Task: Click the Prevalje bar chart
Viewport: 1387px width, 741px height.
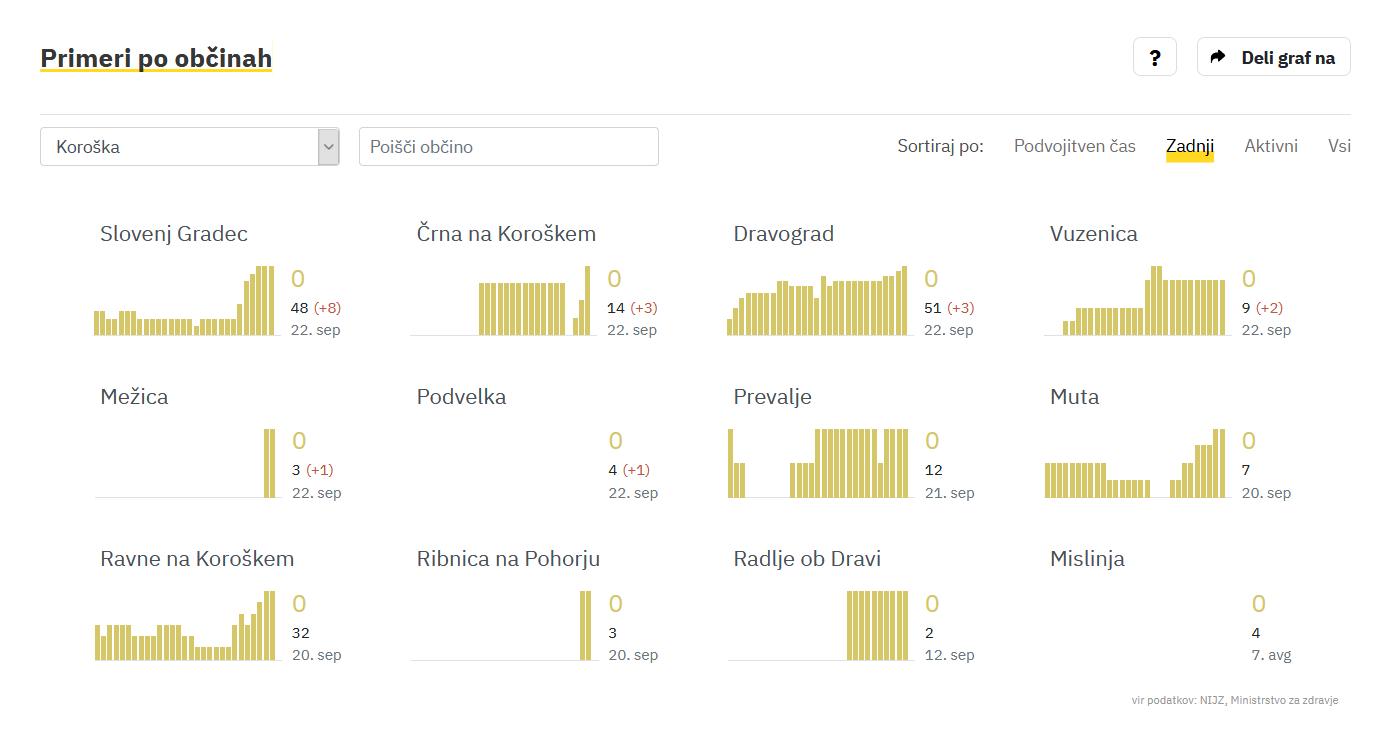Action: pyautogui.click(x=818, y=463)
